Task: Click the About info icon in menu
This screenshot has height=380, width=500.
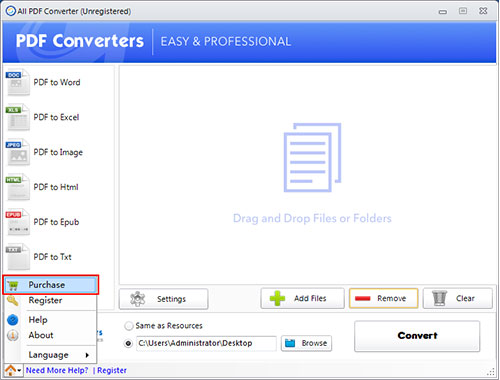Action: pos(13,335)
